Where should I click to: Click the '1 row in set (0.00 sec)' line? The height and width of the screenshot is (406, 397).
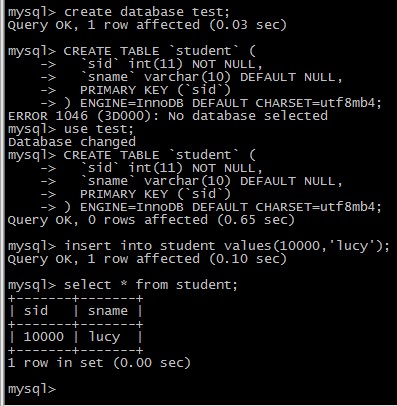(x=99, y=363)
